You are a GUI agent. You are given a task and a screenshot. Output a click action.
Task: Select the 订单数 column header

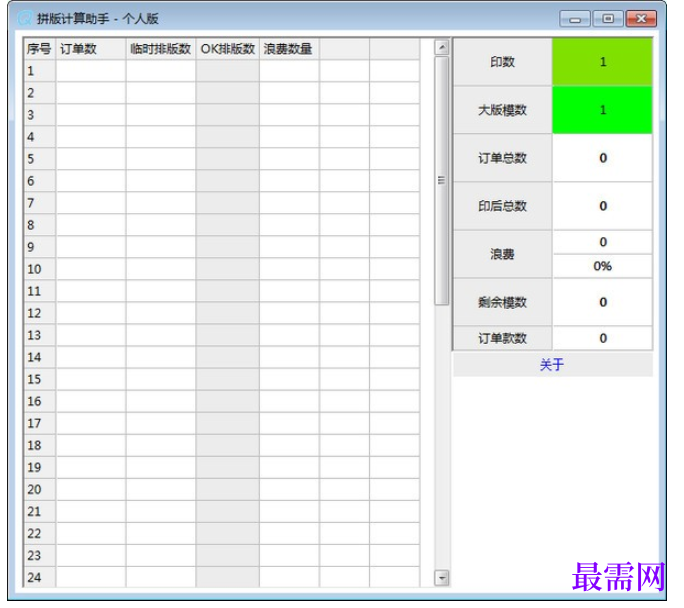92,49
